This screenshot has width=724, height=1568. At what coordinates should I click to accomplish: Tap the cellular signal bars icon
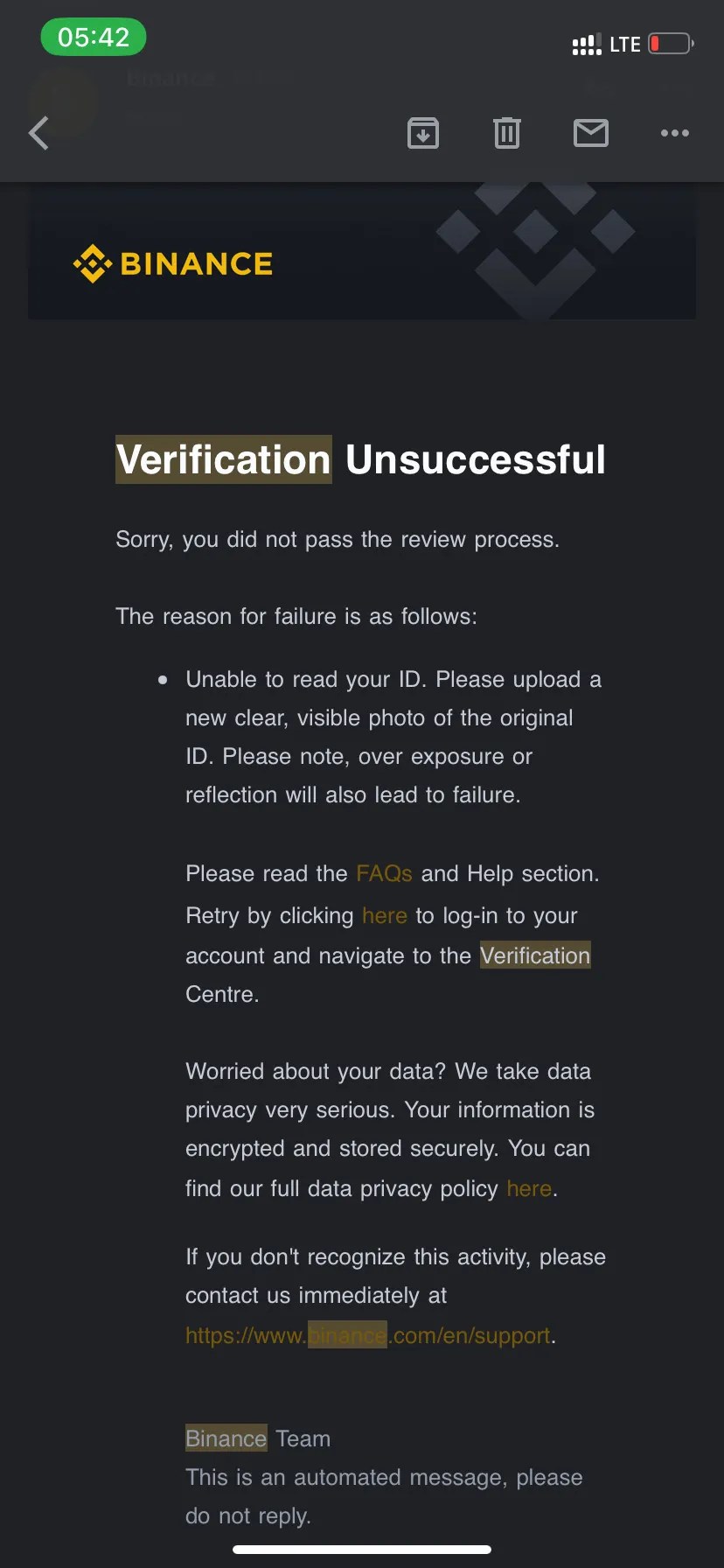[x=586, y=43]
